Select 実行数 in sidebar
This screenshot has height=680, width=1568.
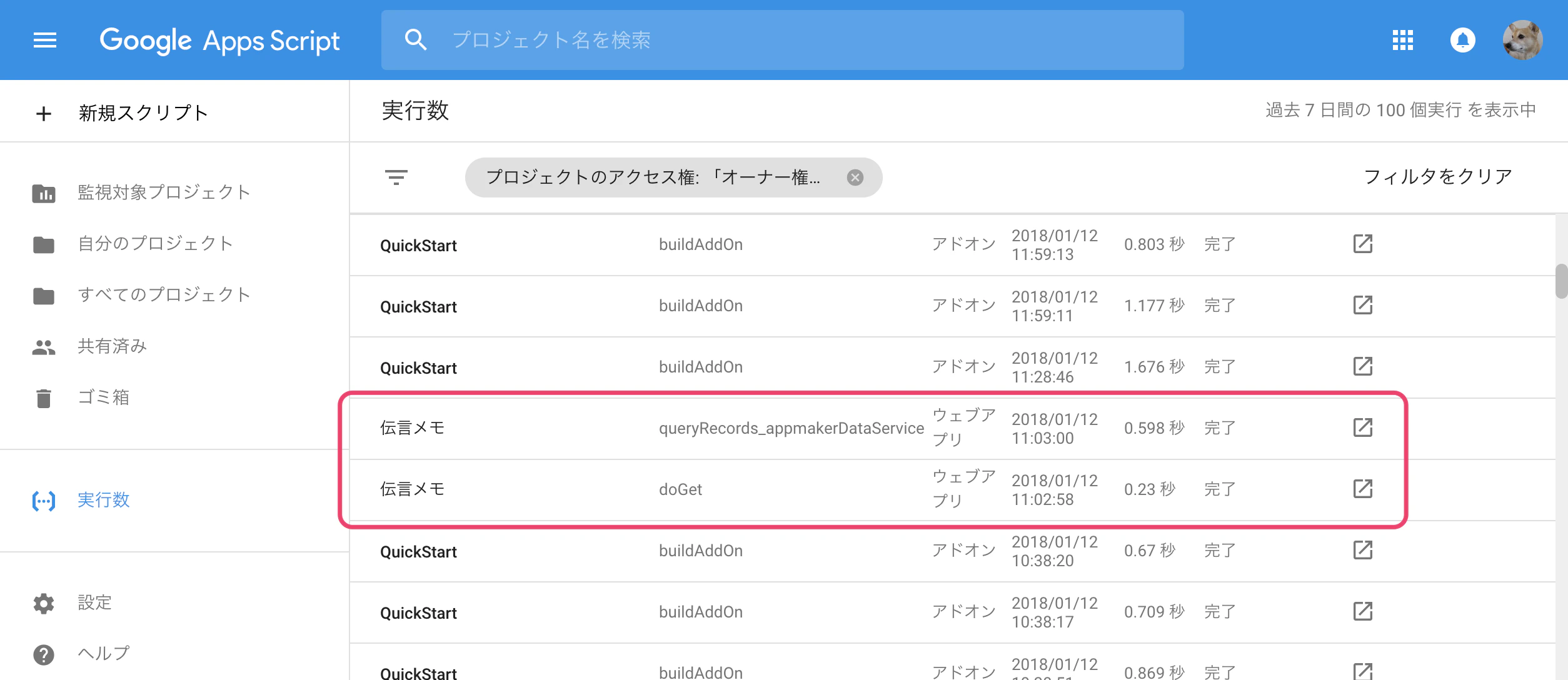pos(103,500)
